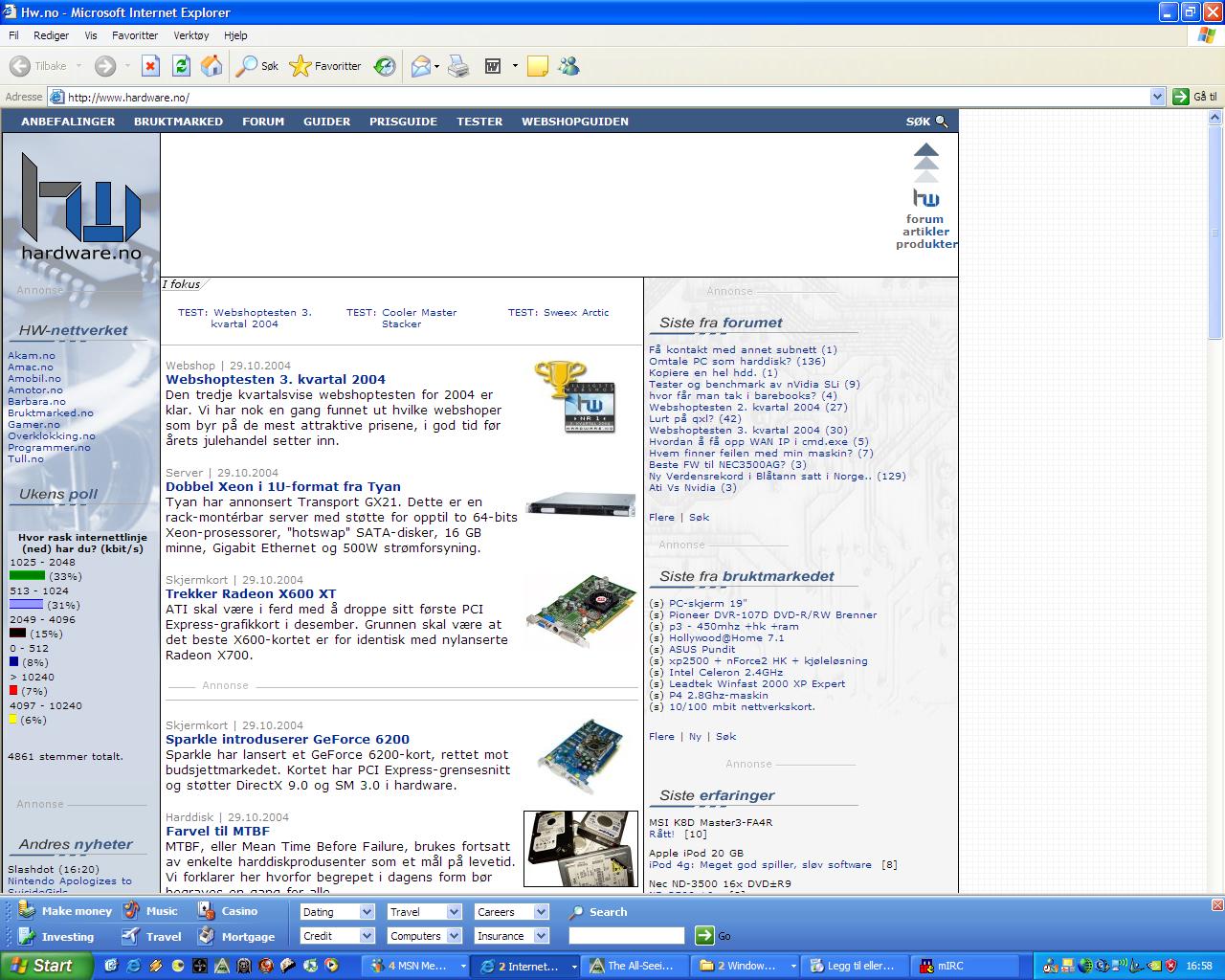Open the Trekker Radeon X600 XT article
Viewport: 1225px width, 980px height.
[251, 593]
